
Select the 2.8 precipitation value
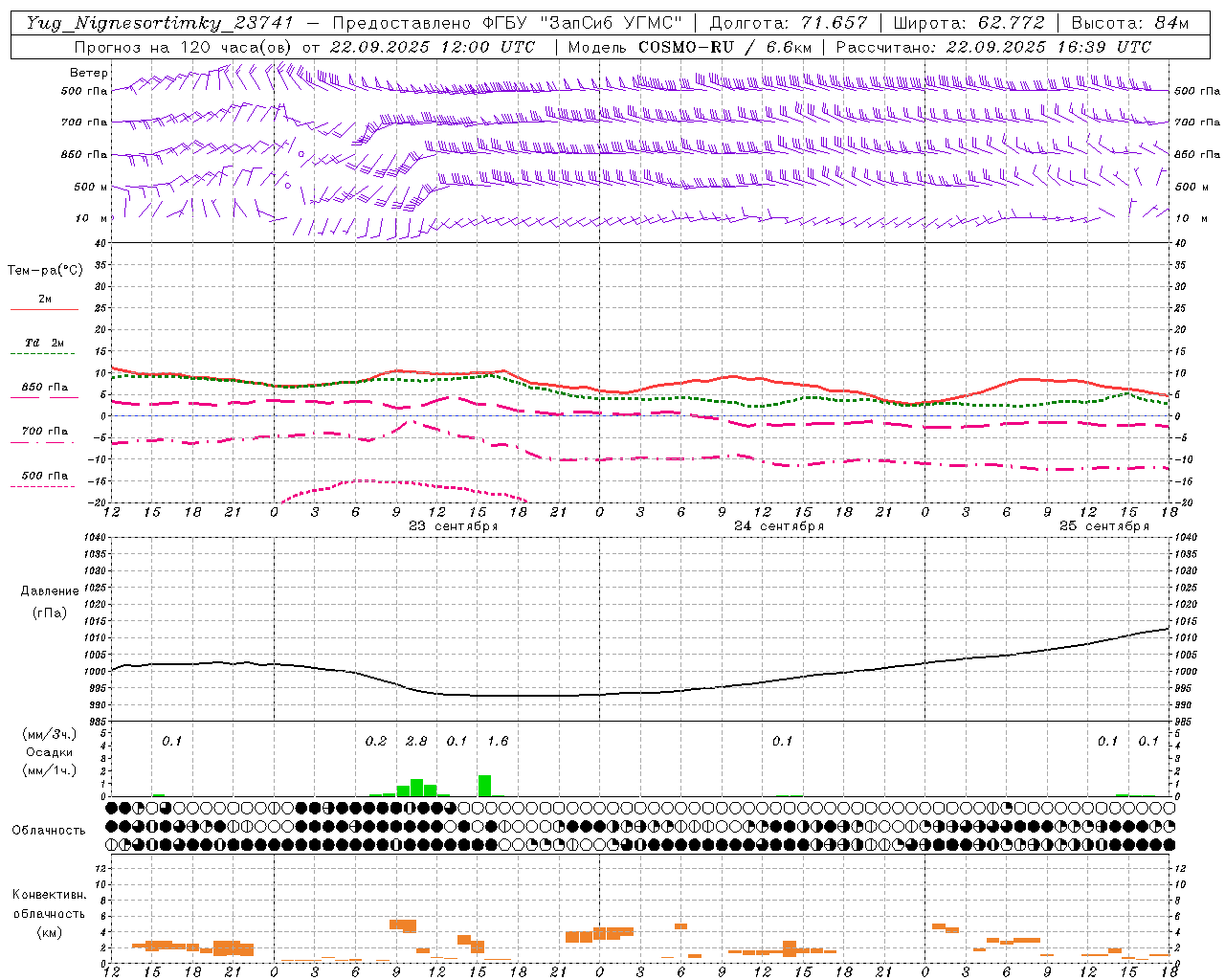[x=416, y=741]
